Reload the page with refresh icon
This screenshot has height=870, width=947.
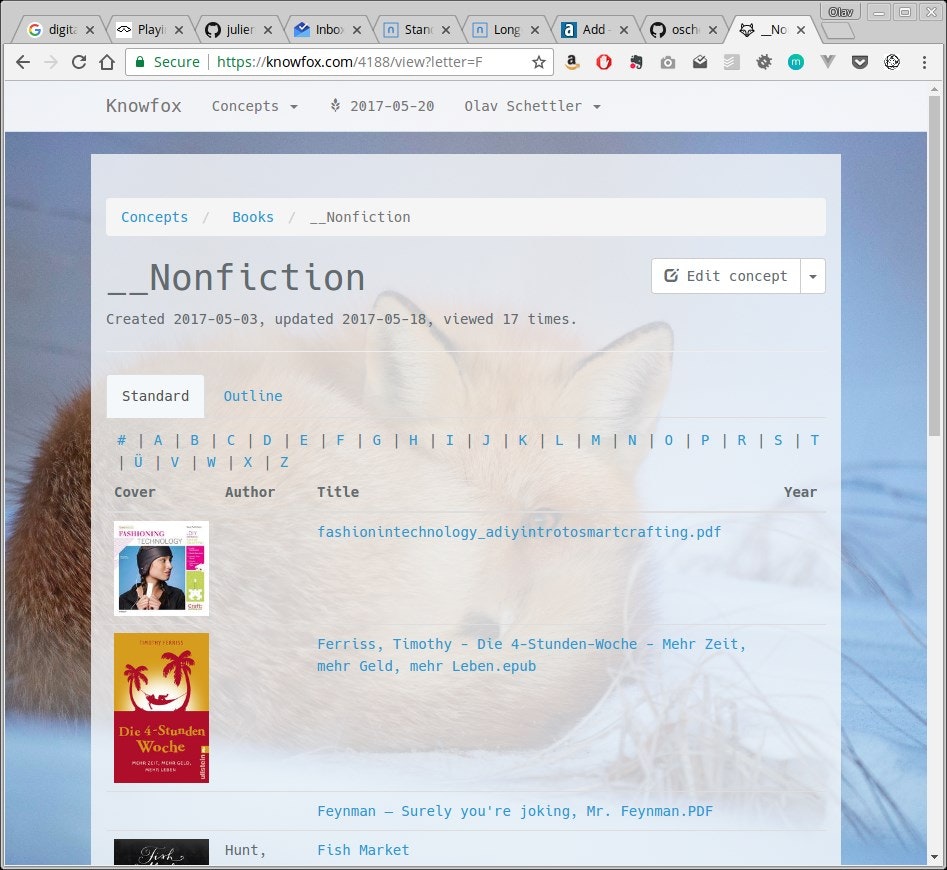79,62
